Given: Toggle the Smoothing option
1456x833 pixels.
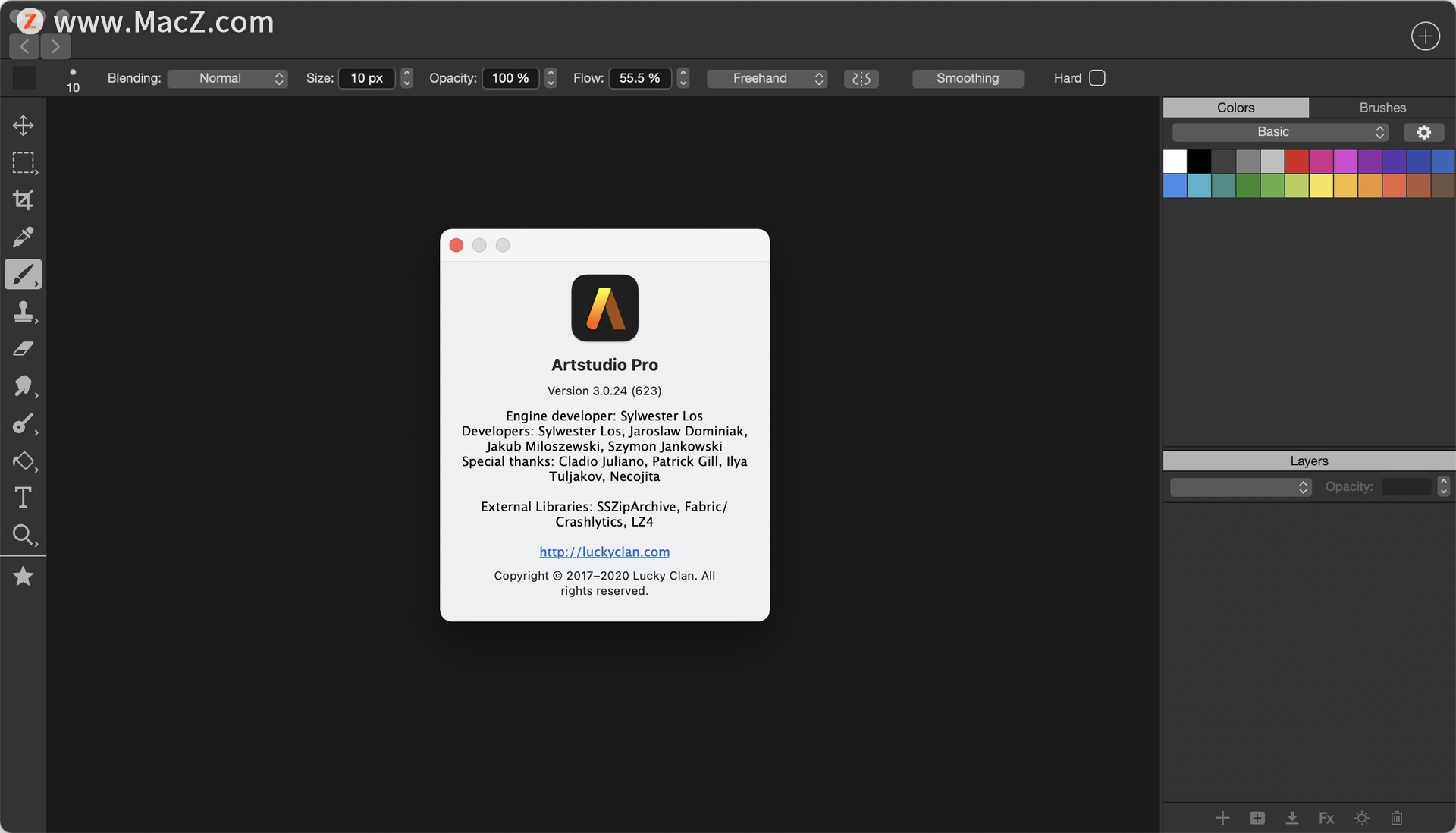Looking at the screenshot, I should [968, 78].
